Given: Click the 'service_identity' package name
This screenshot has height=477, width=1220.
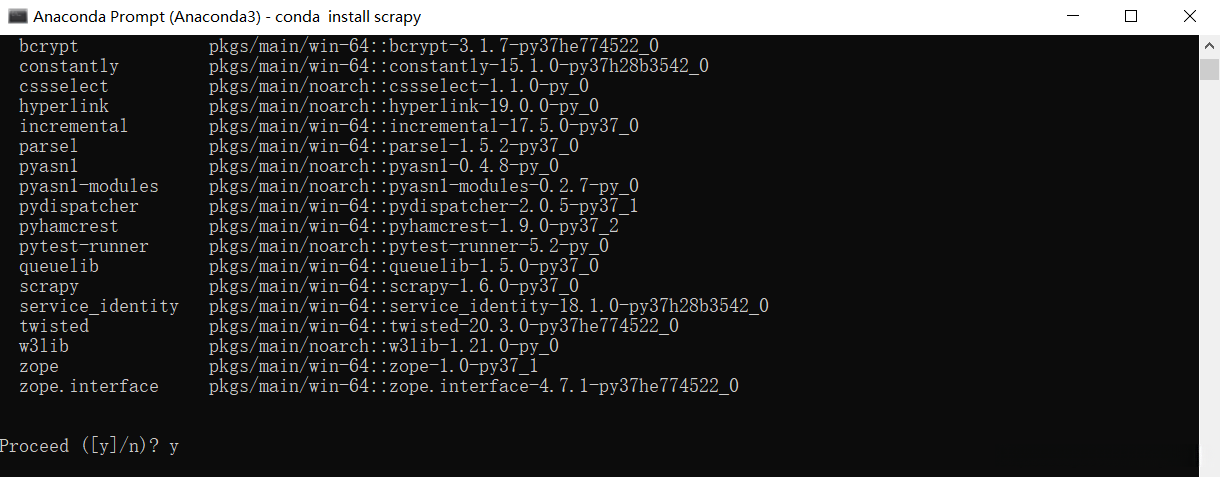Looking at the screenshot, I should (99, 306).
